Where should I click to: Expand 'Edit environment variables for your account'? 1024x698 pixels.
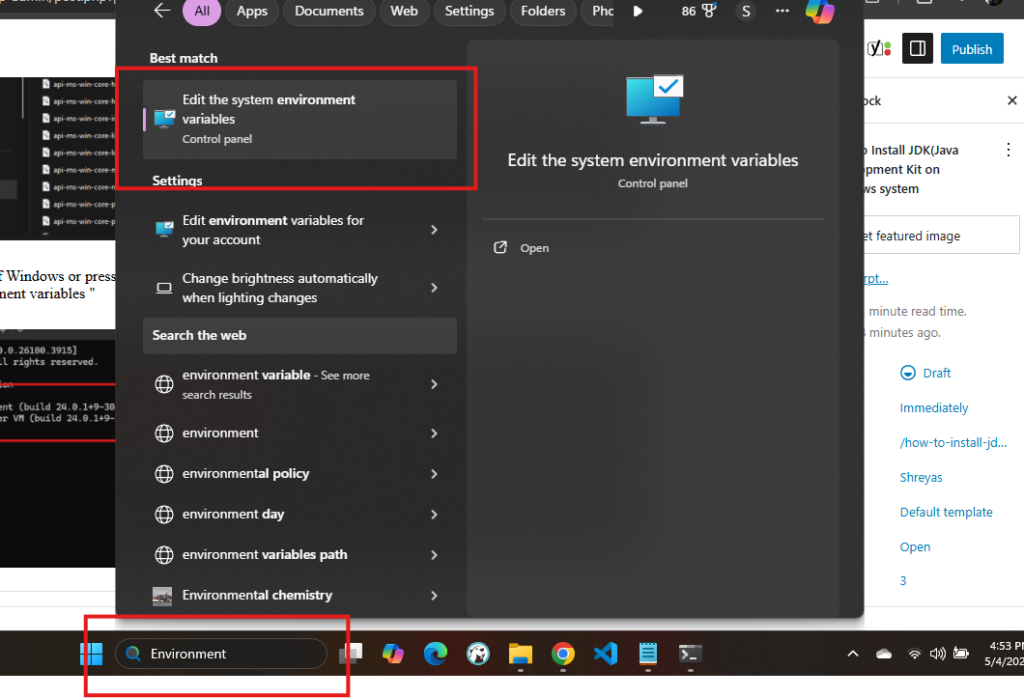(x=434, y=230)
